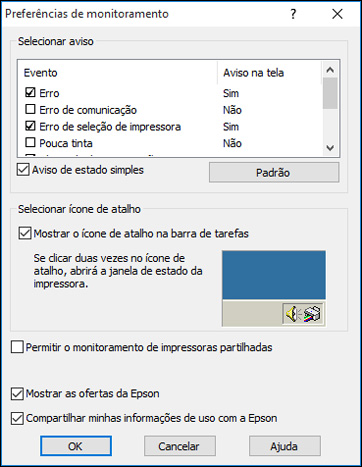Click the question mark help icon
The height and width of the screenshot is (467, 362).
click(293, 14)
